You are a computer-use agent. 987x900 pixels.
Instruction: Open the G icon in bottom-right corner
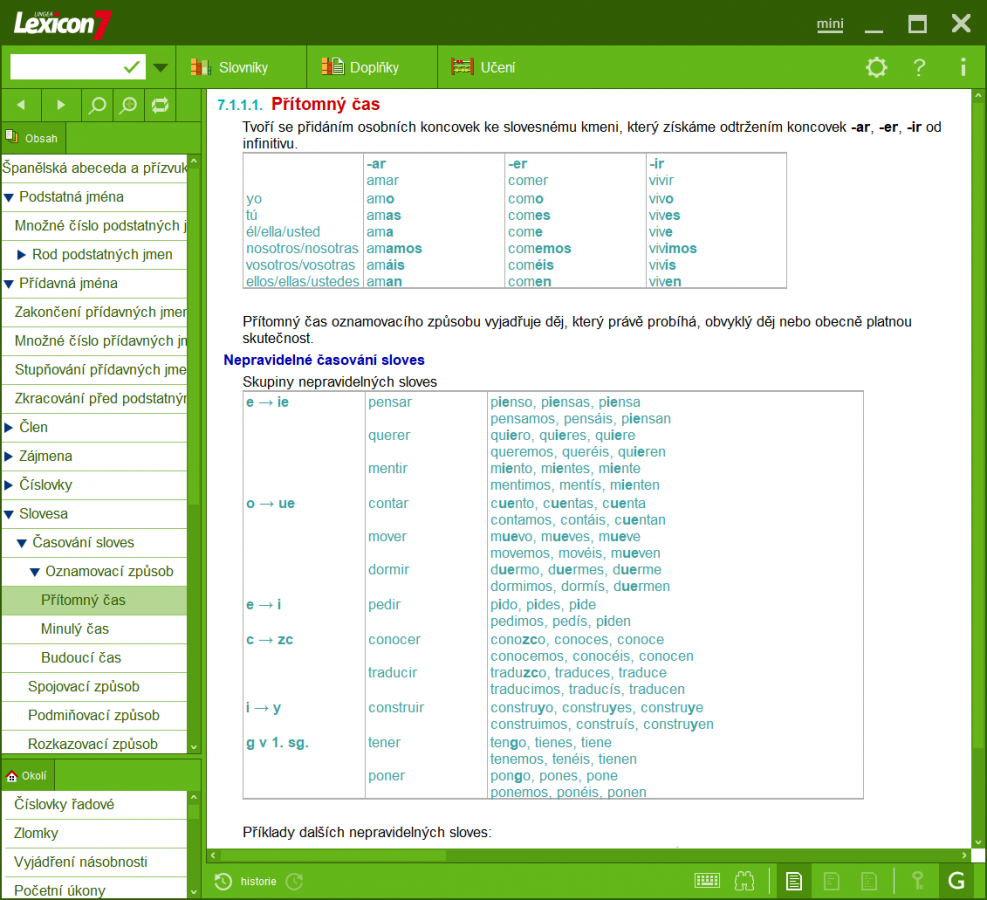(x=956, y=881)
